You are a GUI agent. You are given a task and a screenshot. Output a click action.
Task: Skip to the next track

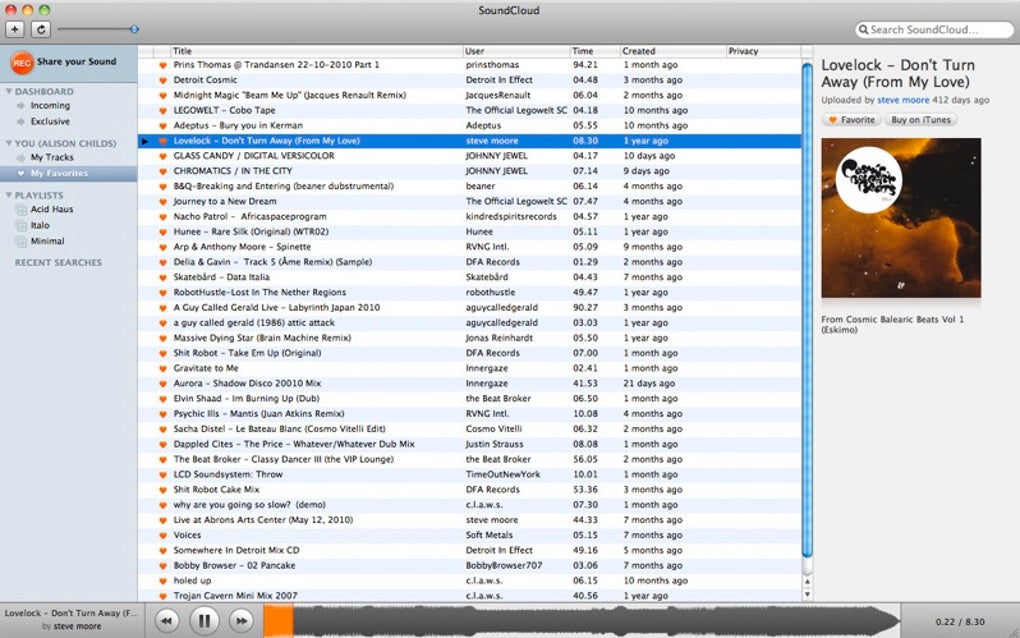coord(241,621)
